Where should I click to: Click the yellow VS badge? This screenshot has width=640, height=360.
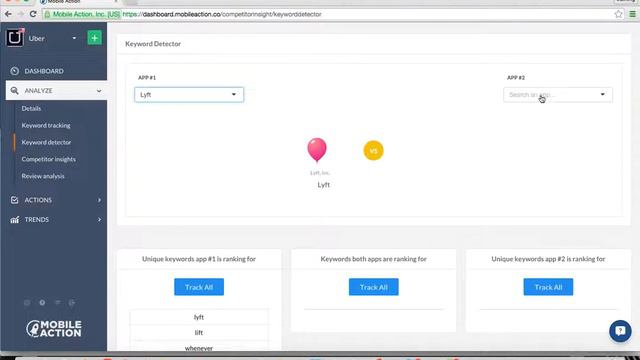point(373,151)
